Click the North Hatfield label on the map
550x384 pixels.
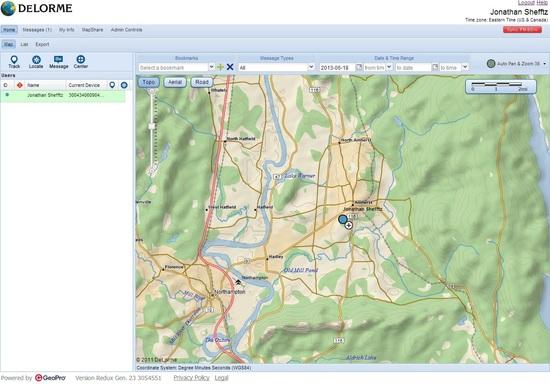pyautogui.click(x=241, y=139)
